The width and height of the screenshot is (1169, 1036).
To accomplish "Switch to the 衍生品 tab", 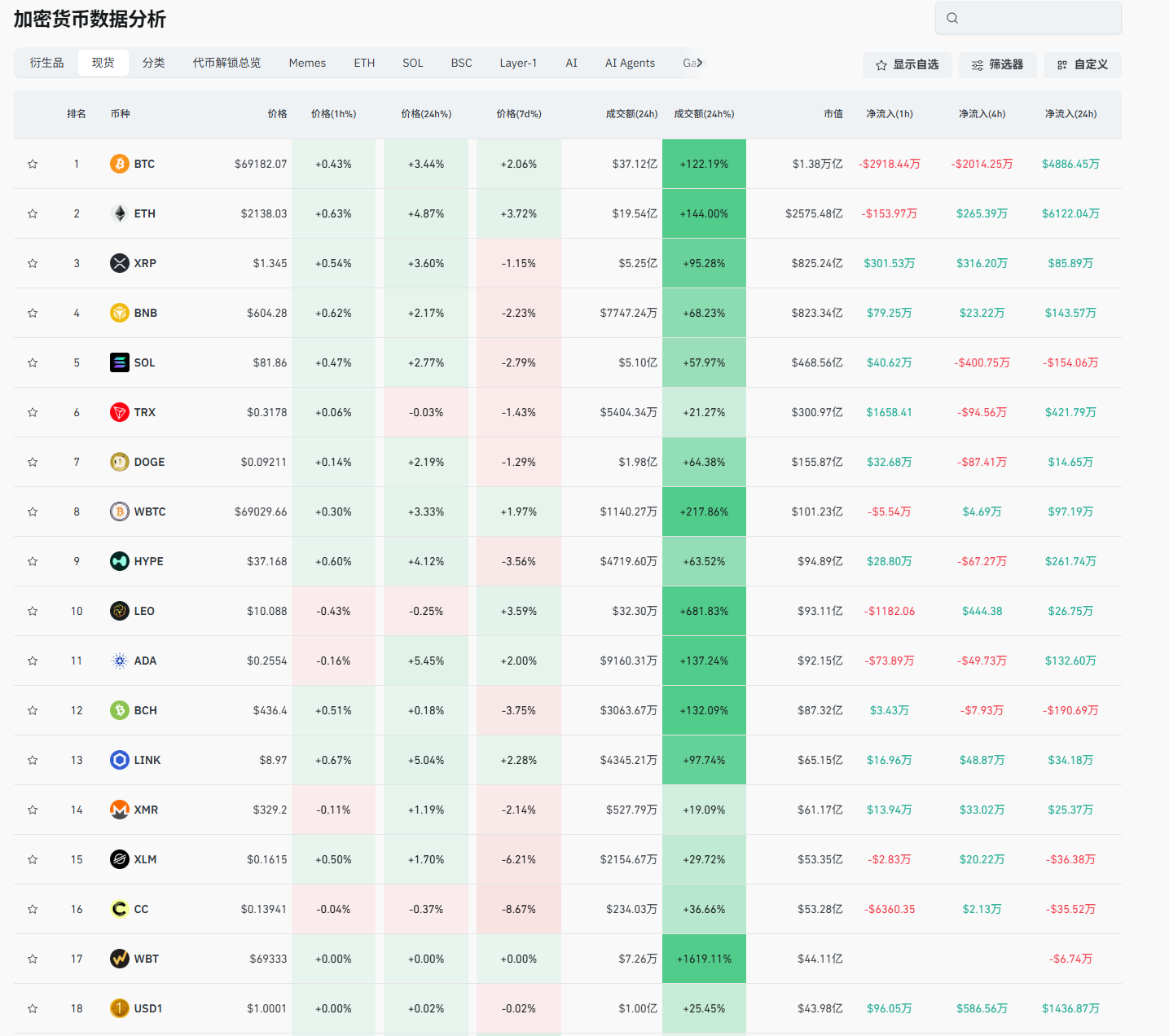I will point(46,63).
